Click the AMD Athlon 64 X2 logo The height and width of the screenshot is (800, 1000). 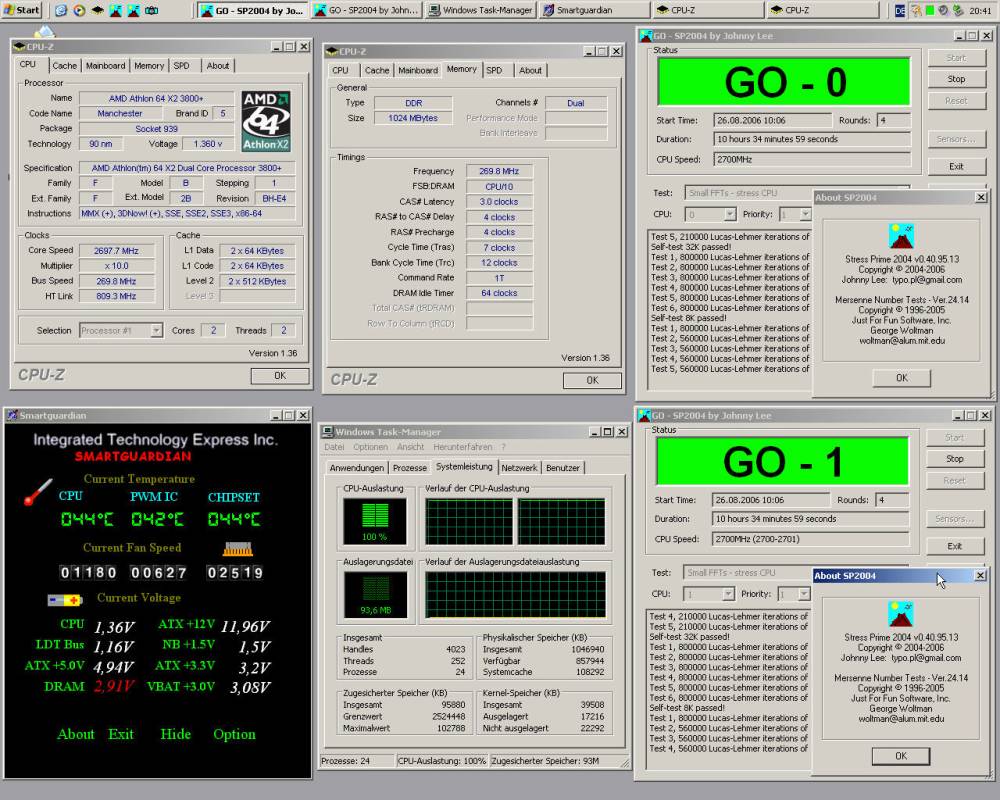click(x=266, y=121)
